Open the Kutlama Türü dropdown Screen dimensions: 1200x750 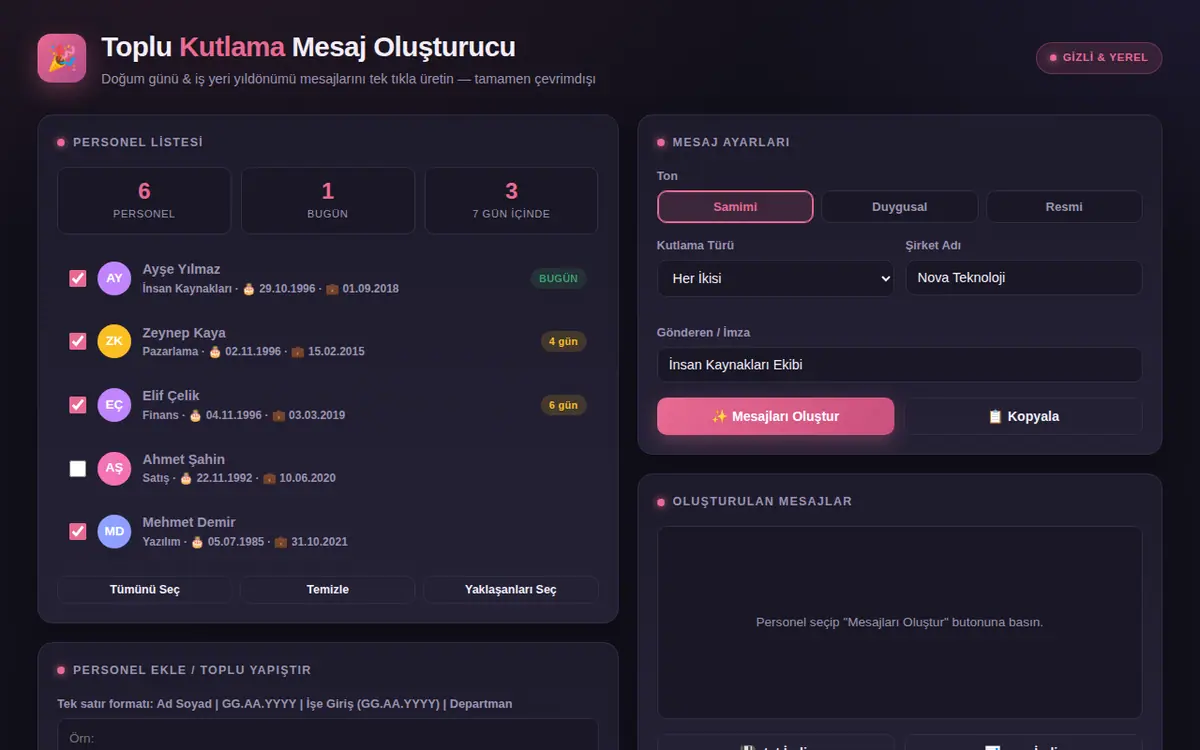775,278
